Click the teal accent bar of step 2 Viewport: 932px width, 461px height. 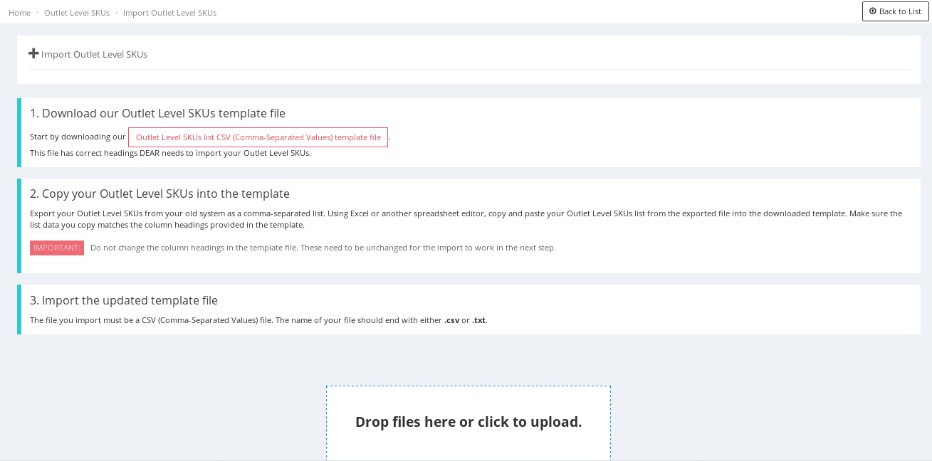point(18,225)
